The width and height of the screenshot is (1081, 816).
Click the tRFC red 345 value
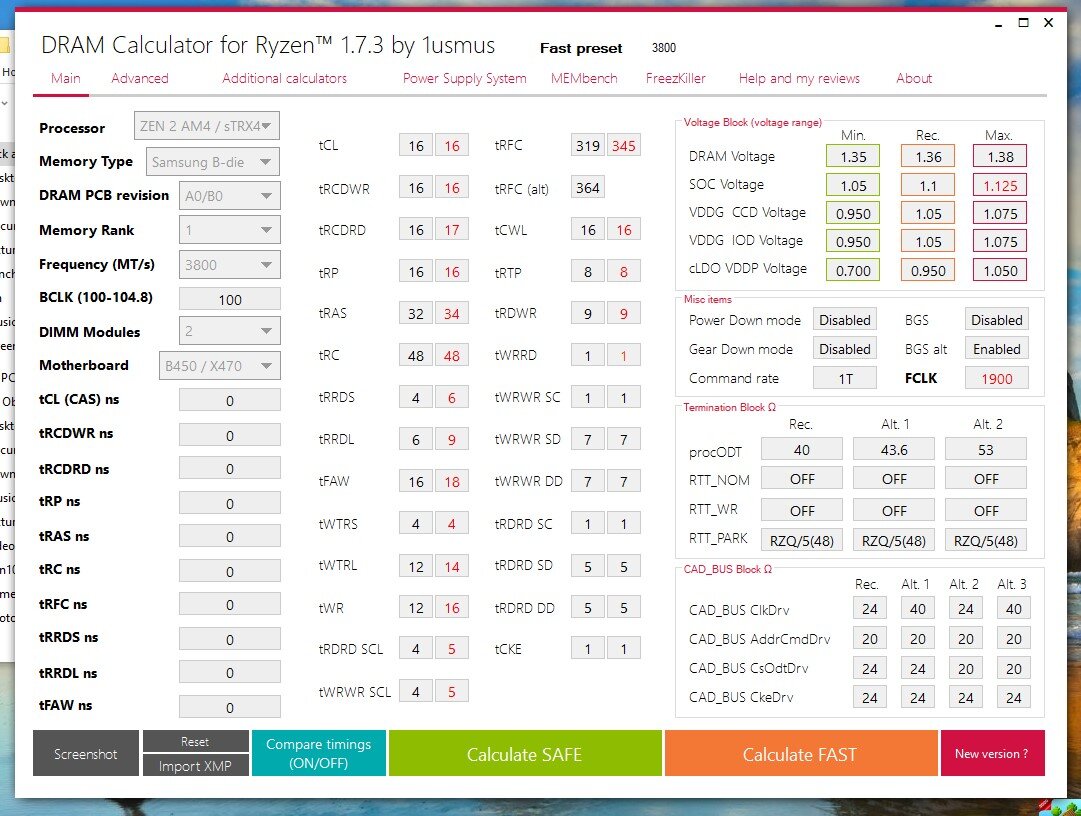623,145
